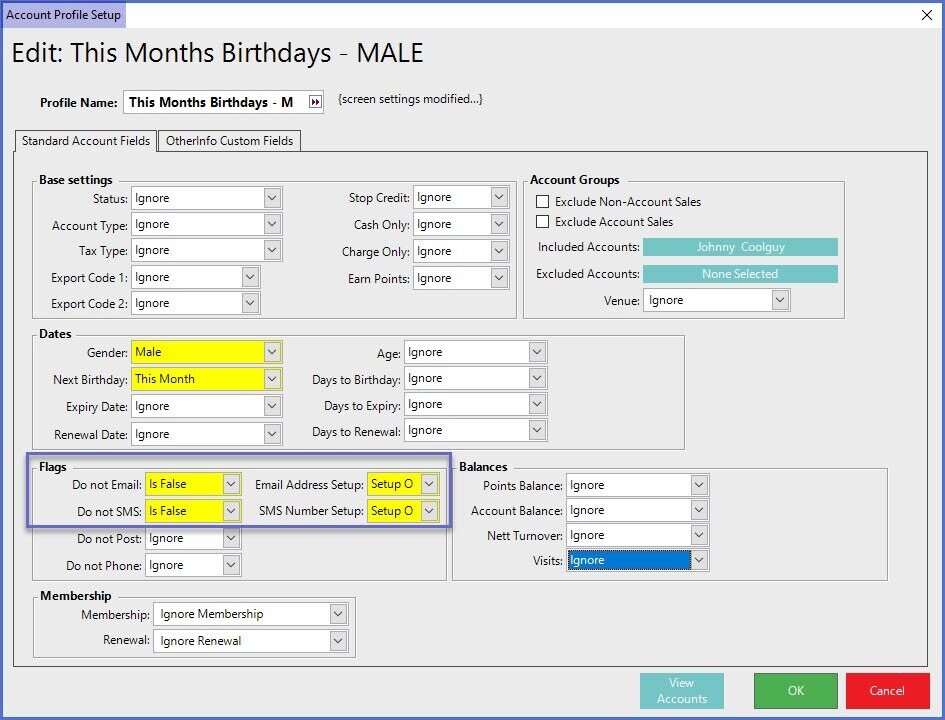Image resolution: width=945 pixels, height=720 pixels.
Task: Tick the Exclude Account Sales checkbox
Action: (x=543, y=222)
